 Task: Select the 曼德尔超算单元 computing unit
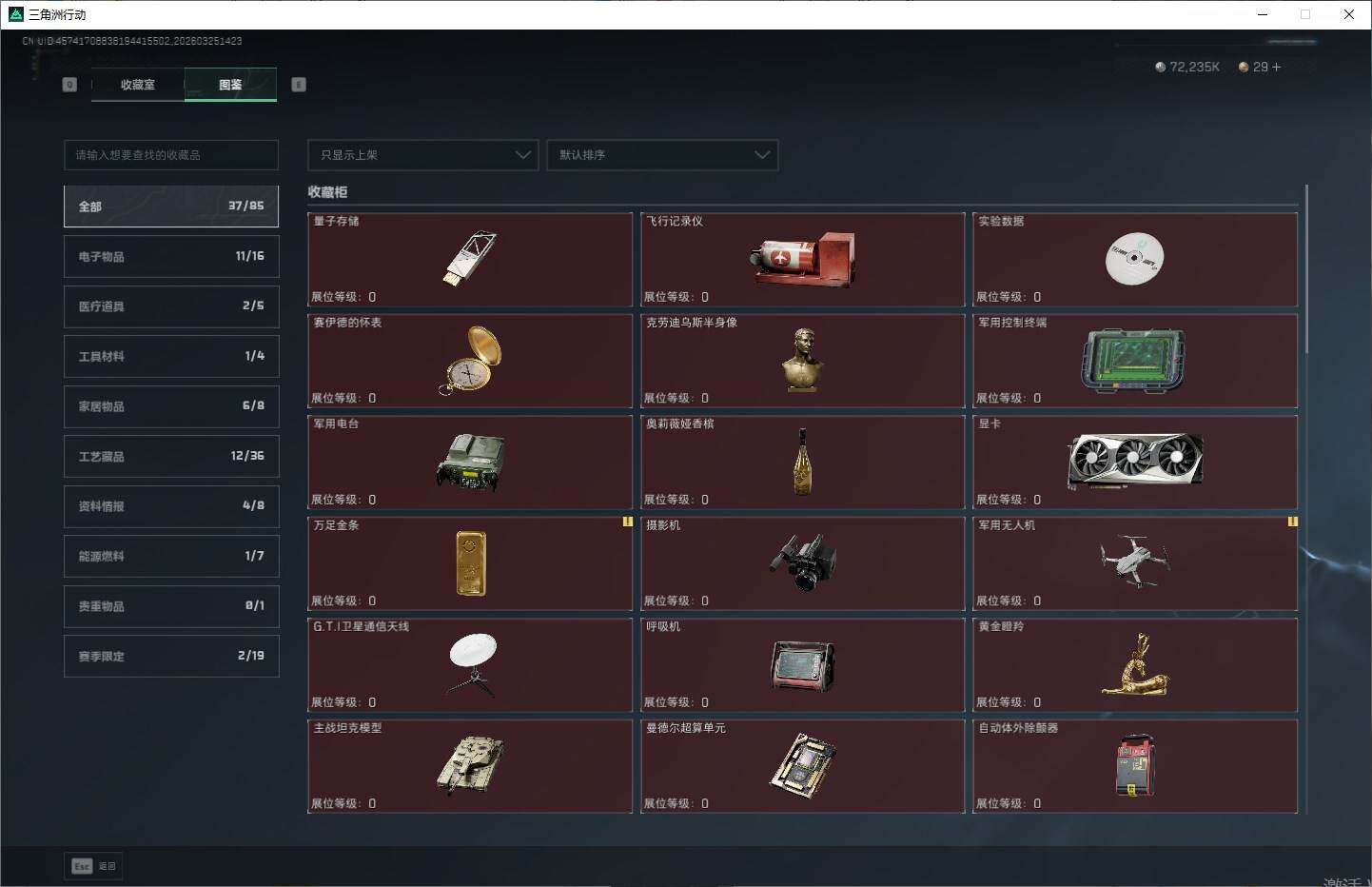pos(803,766)
